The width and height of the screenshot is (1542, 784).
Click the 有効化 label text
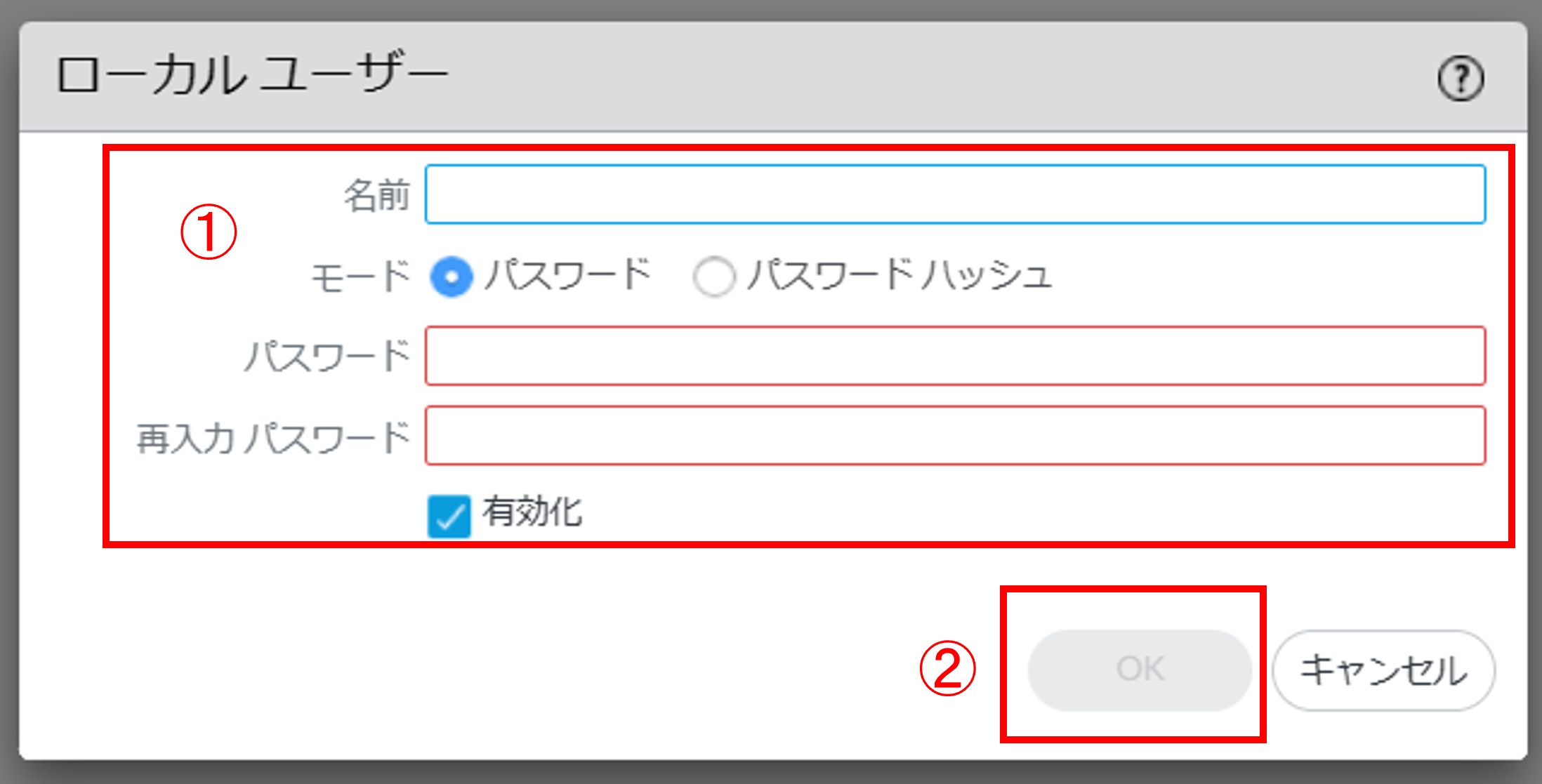point(532,512)
